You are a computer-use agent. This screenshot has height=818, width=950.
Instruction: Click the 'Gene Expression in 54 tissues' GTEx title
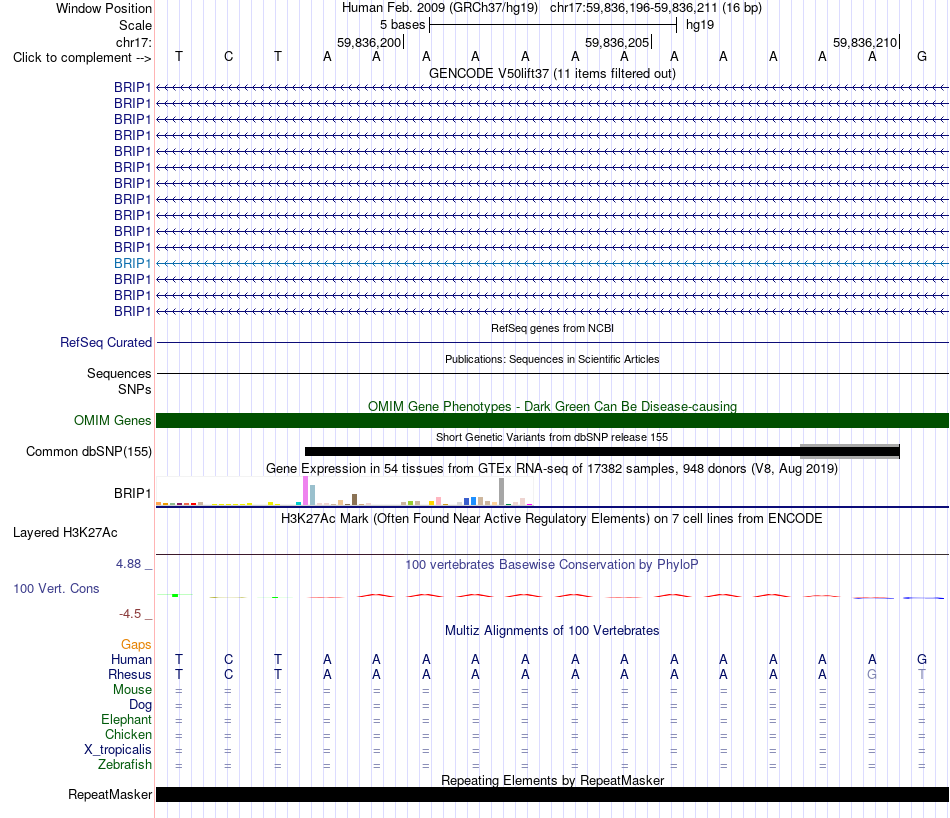552,468
